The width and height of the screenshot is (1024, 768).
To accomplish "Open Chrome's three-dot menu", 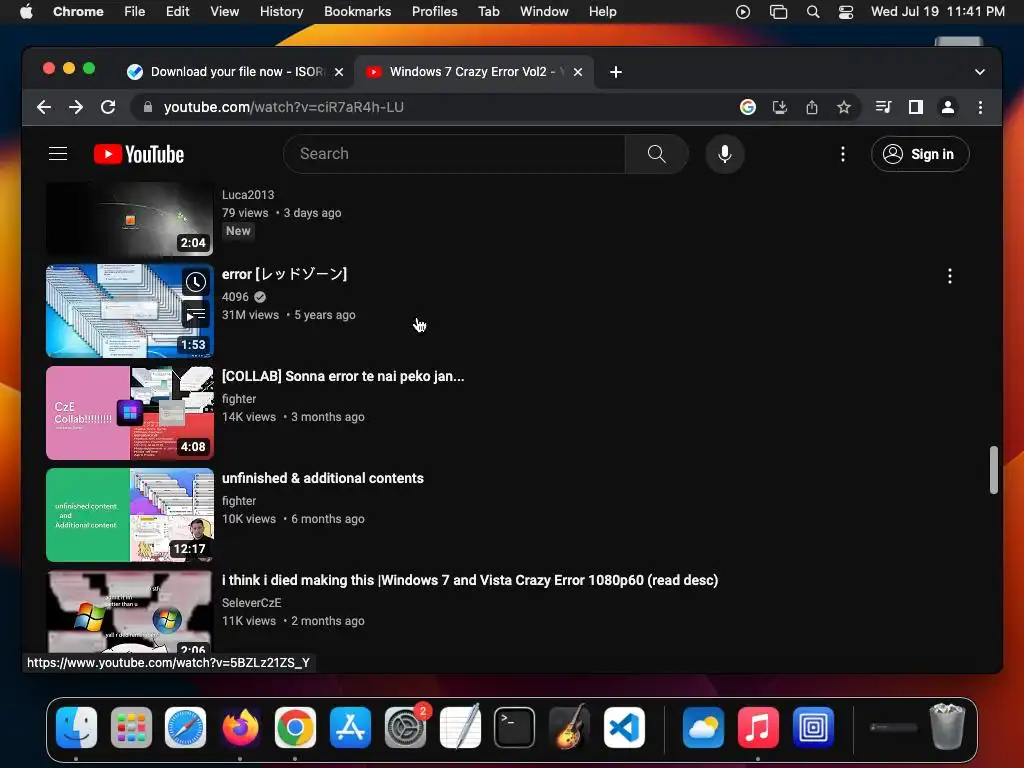I will [x=980, y=107].
